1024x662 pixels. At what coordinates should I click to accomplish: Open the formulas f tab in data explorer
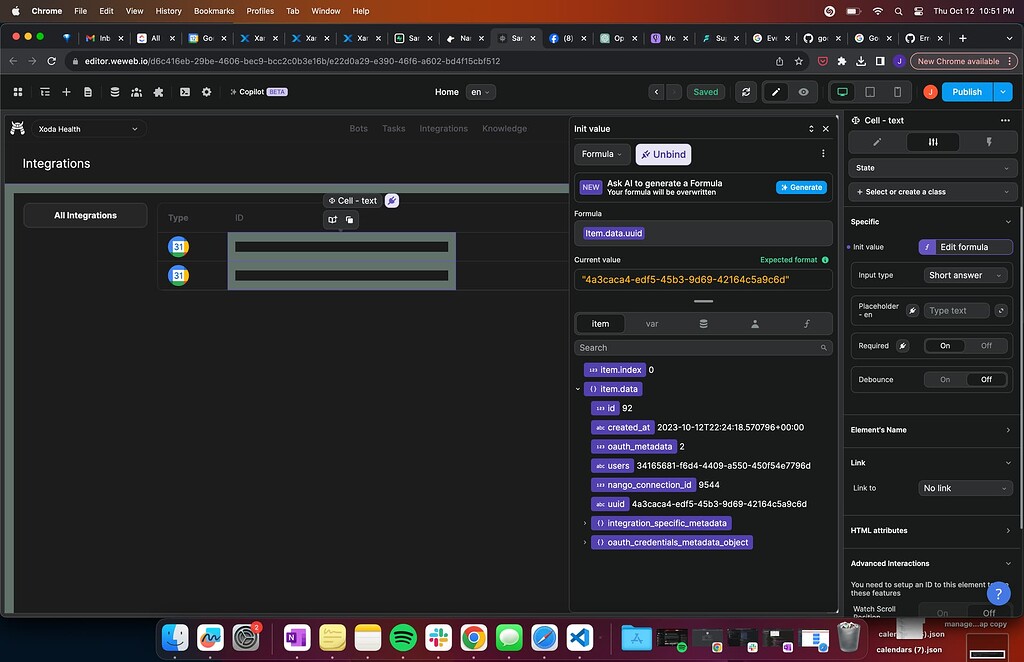click(x=806, y=323)
